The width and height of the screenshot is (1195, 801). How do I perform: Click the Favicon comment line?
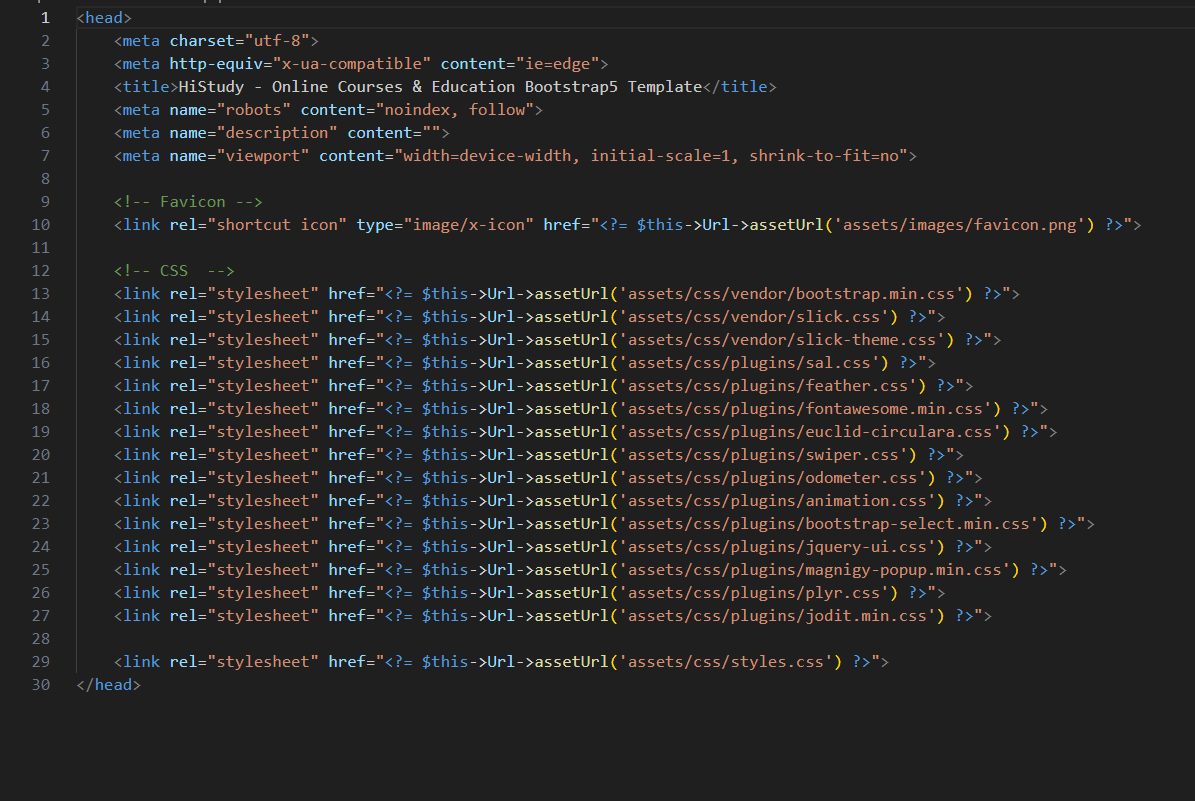(188, 201)
